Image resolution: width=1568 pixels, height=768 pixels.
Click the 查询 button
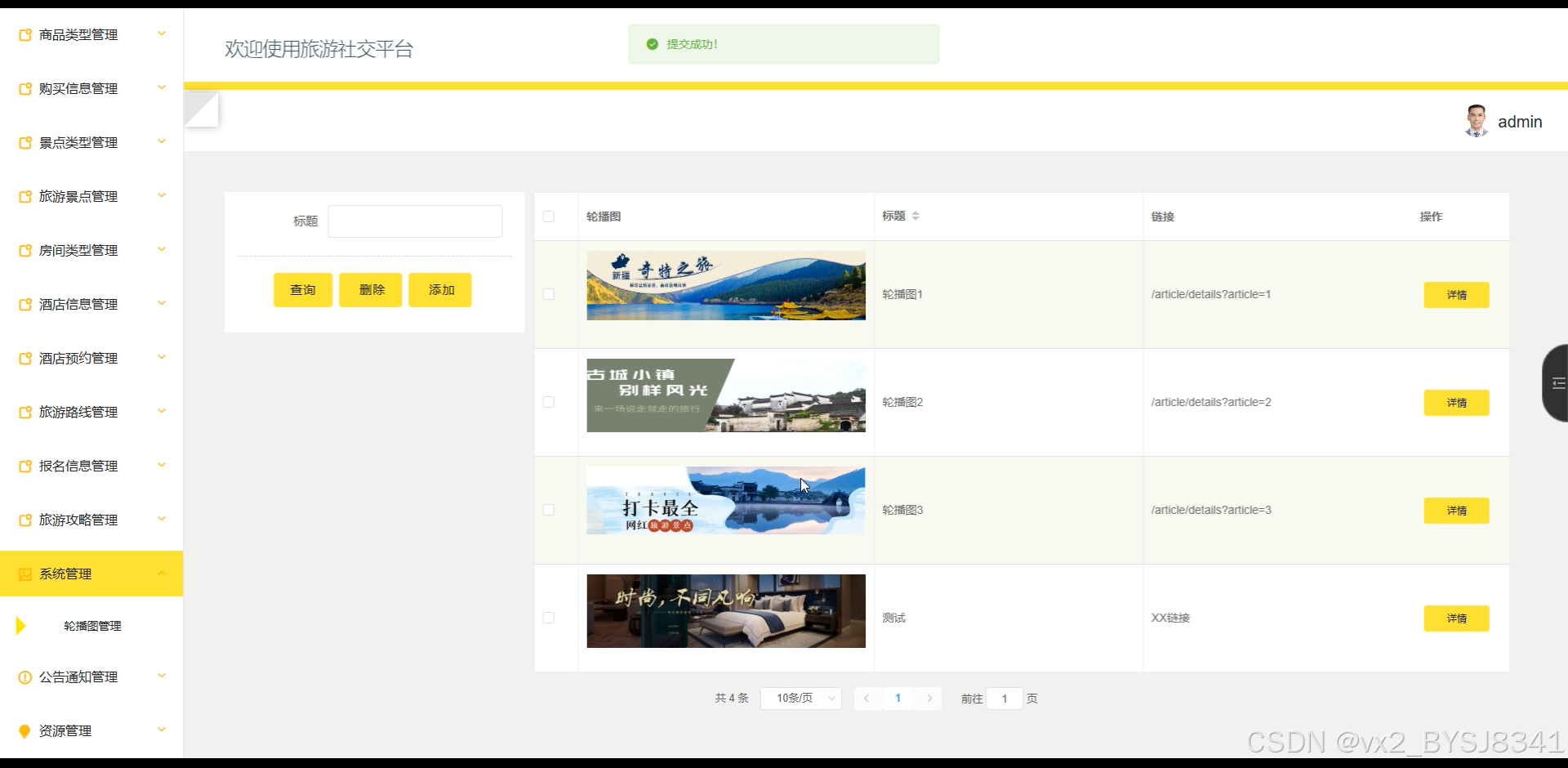click(x=303, y=290)
